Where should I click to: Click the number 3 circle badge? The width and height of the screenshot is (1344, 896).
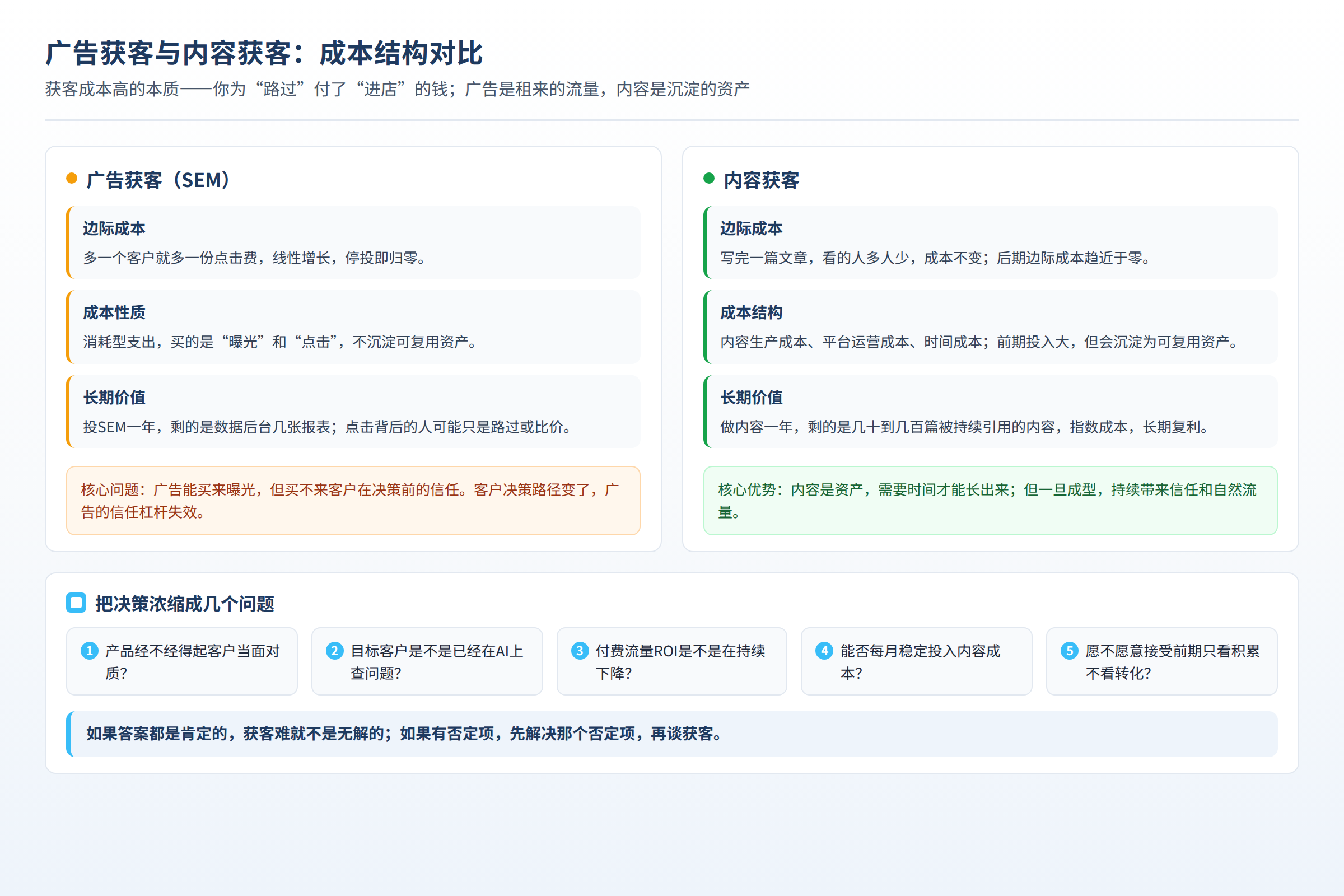580,650
